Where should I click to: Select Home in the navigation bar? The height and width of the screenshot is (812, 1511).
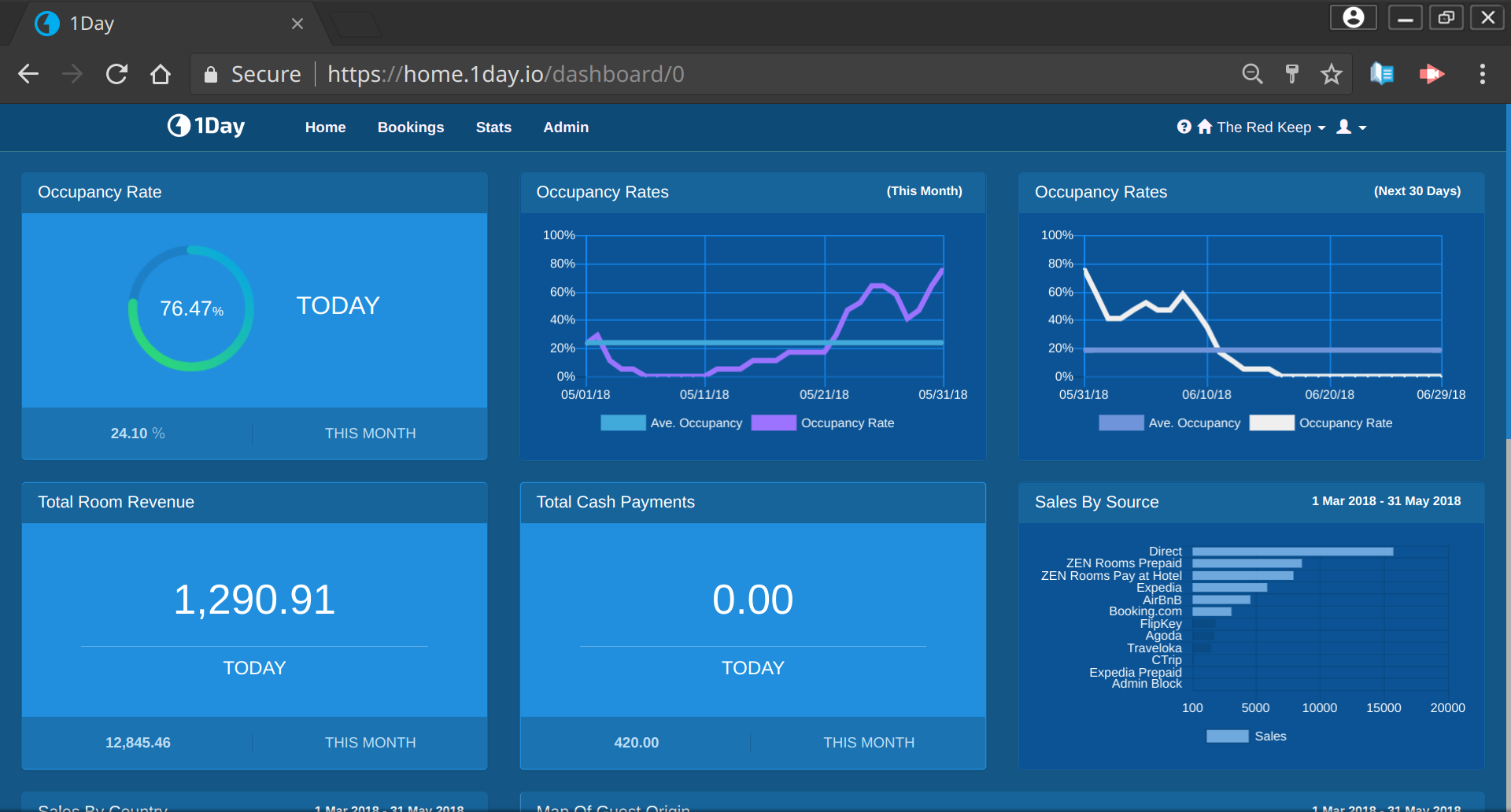click(325, 127)
